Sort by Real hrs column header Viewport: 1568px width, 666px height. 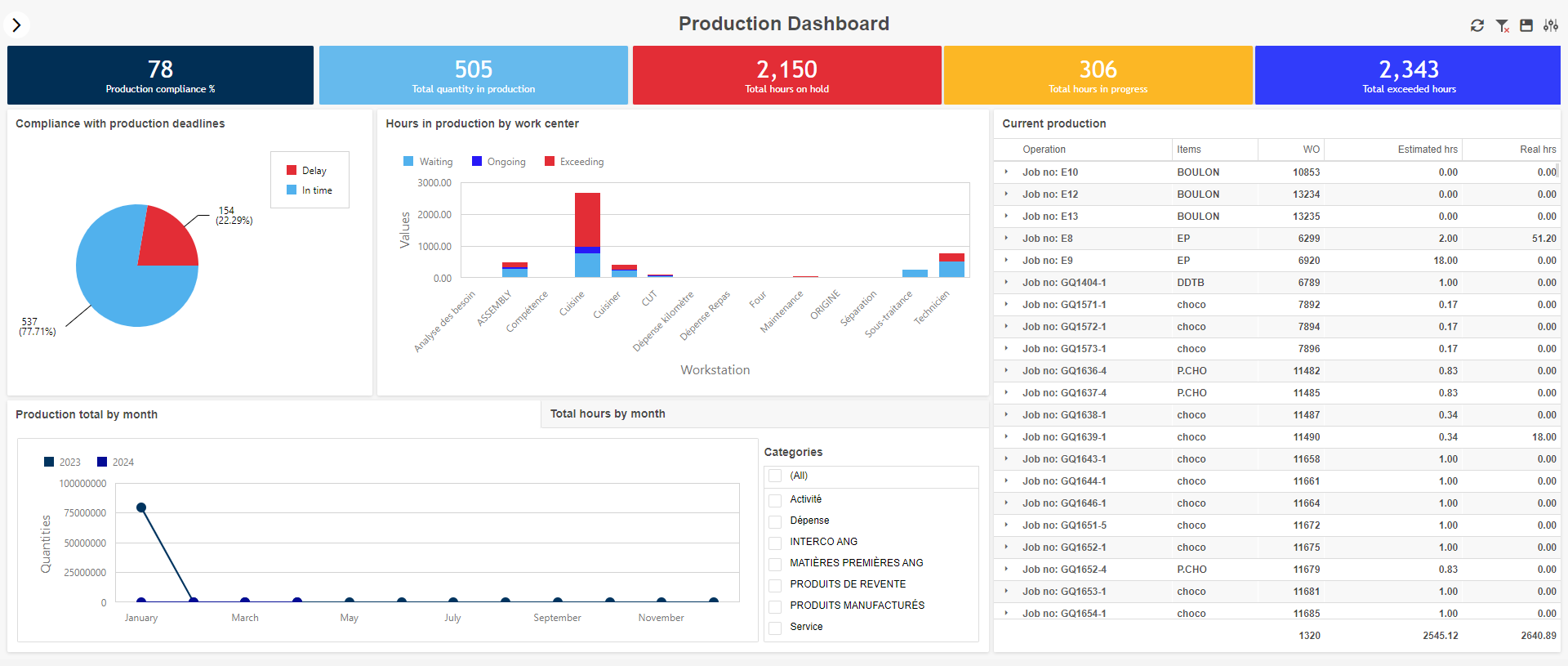coord(1511,150)
